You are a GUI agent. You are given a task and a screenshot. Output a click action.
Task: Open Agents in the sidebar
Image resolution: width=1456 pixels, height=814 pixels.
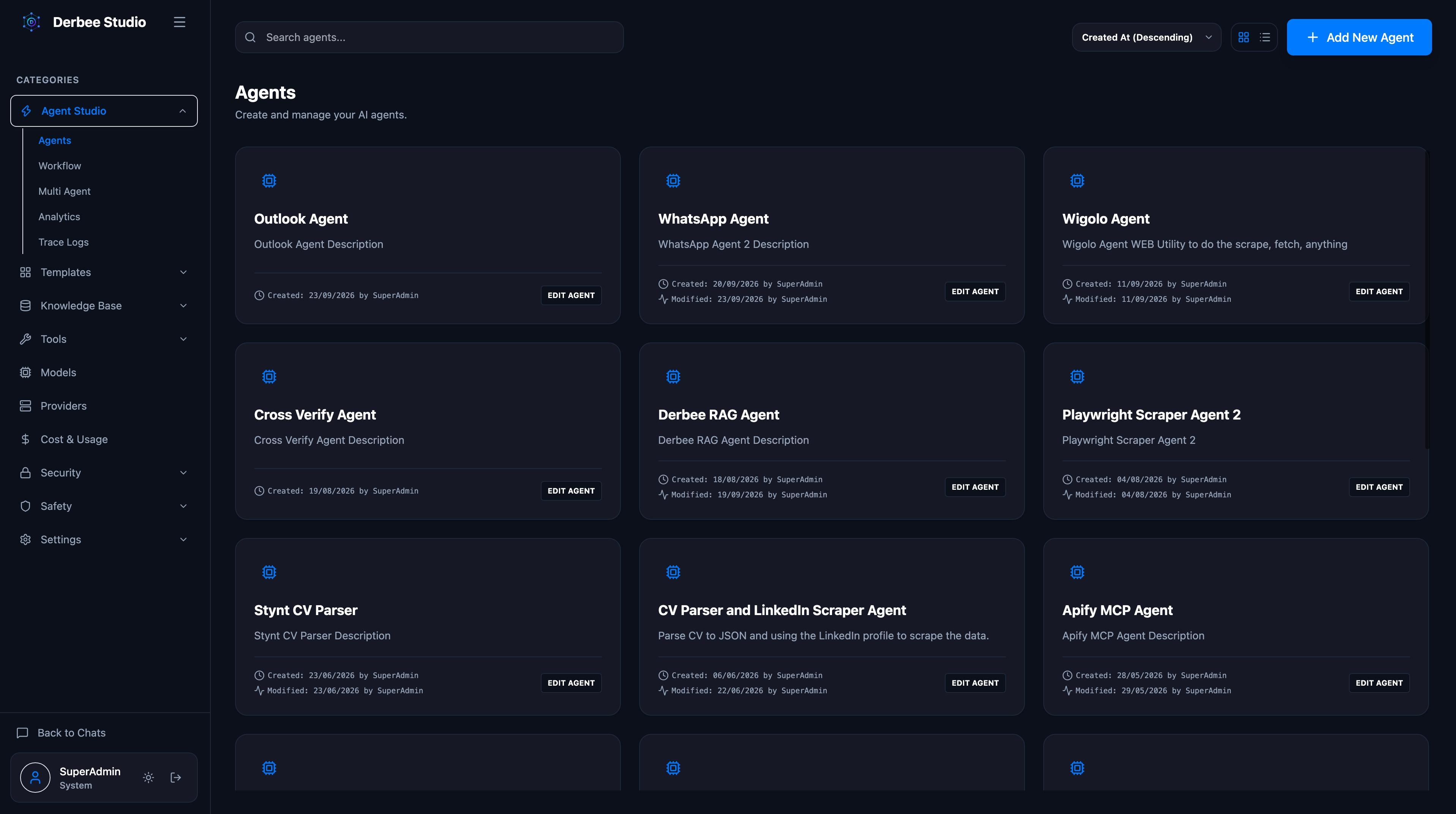click(55, 140)
